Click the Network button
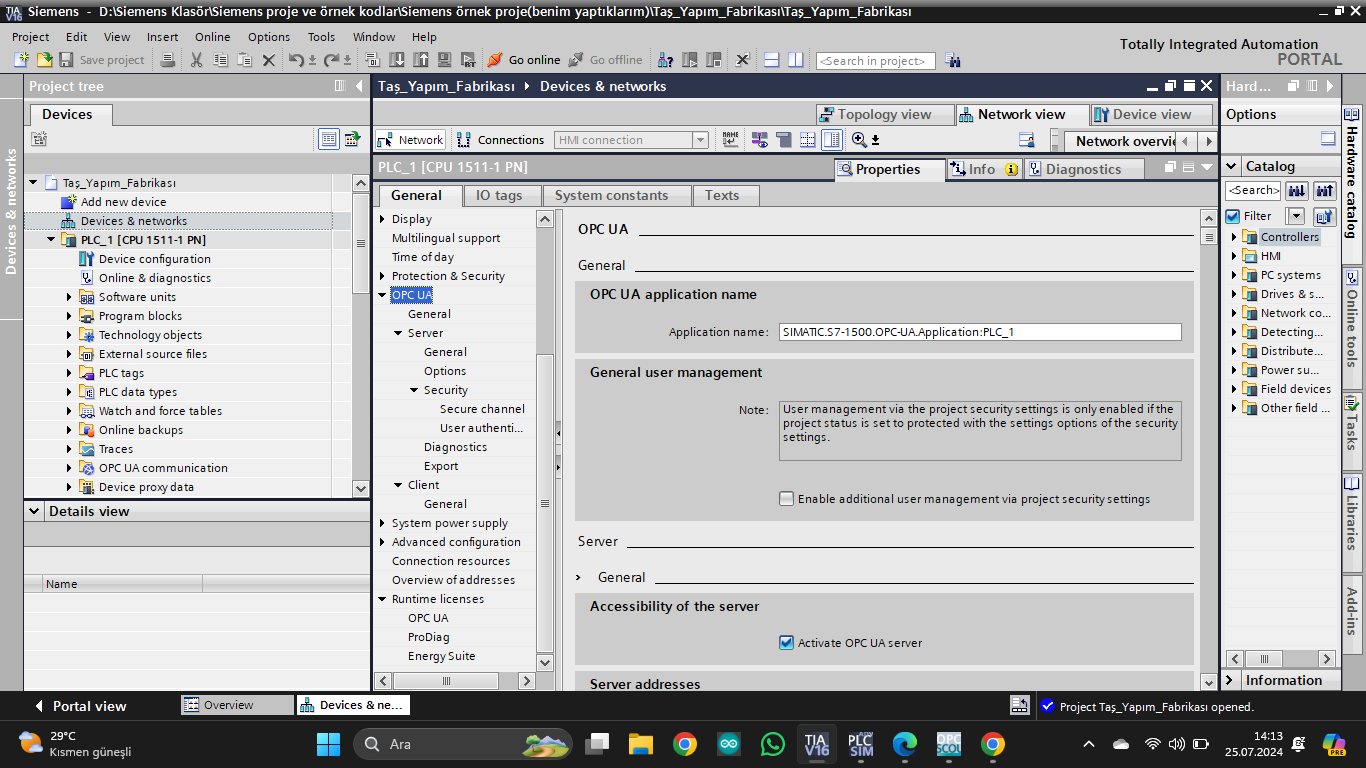 [x=410, y=140]
